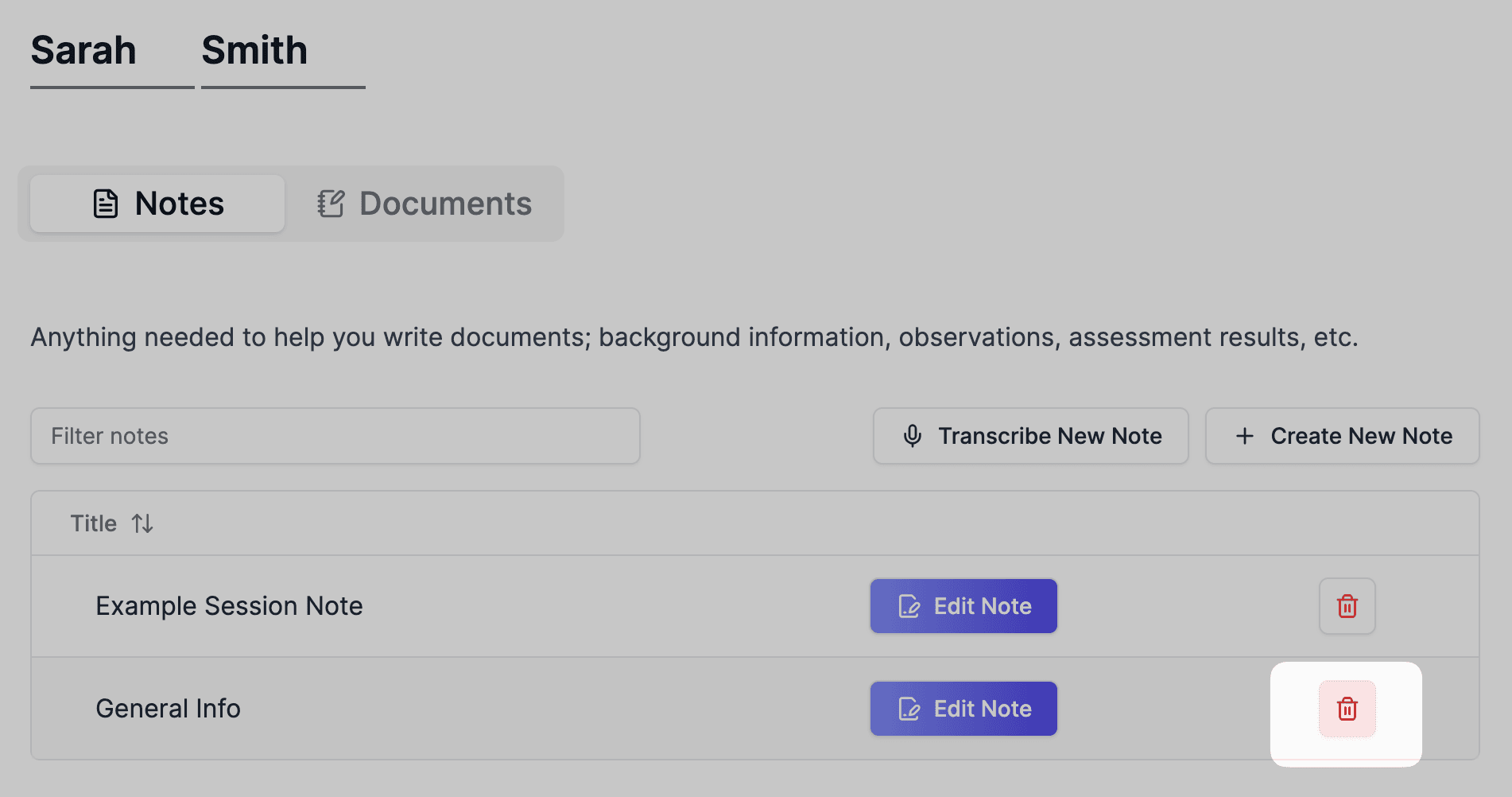This screenshot has width=1512, height=797.
Task: Focus the Filter notes search field
Action: tap(335, 436)
